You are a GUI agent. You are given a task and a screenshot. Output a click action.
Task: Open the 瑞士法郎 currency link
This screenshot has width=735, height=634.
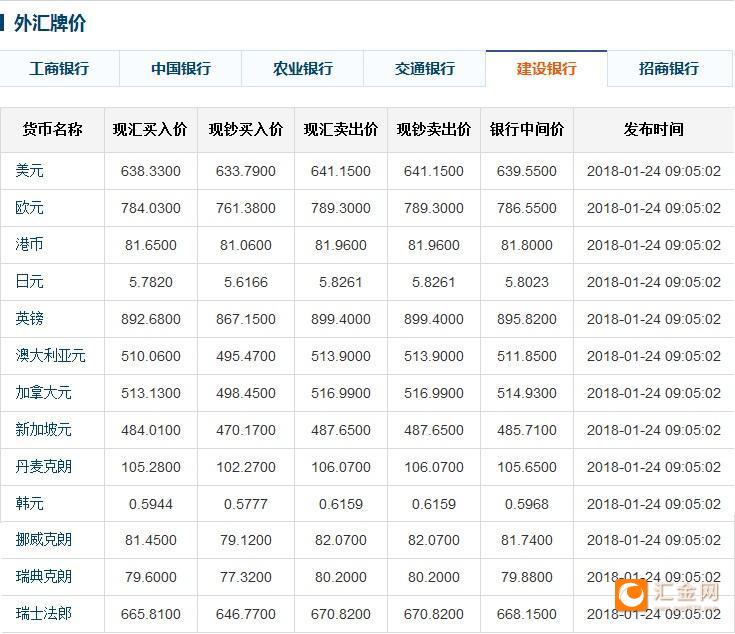click(44, 614)
